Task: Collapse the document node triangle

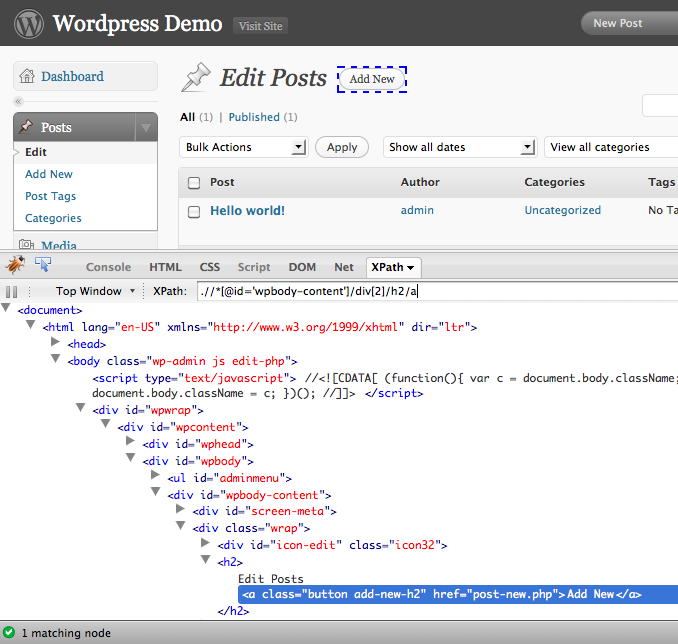Action: pos(6,308)
